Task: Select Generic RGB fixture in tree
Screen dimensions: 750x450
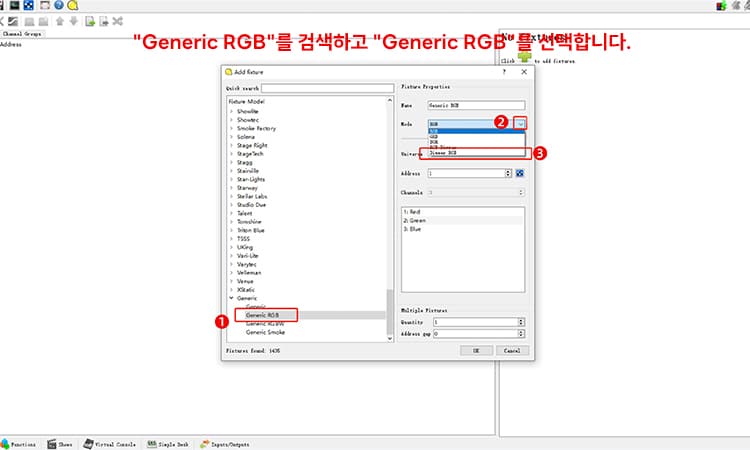Action: pos(262,315)
